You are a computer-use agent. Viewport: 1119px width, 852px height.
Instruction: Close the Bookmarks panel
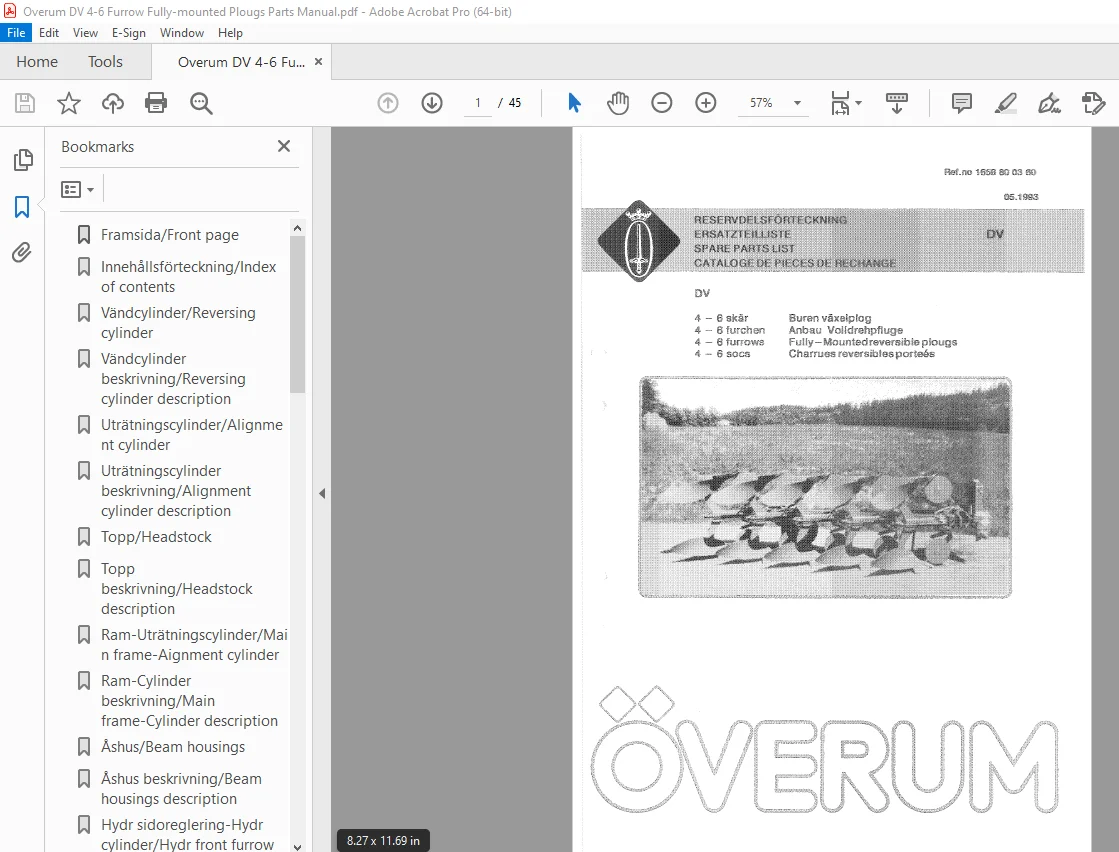click(x=284, y=146)
